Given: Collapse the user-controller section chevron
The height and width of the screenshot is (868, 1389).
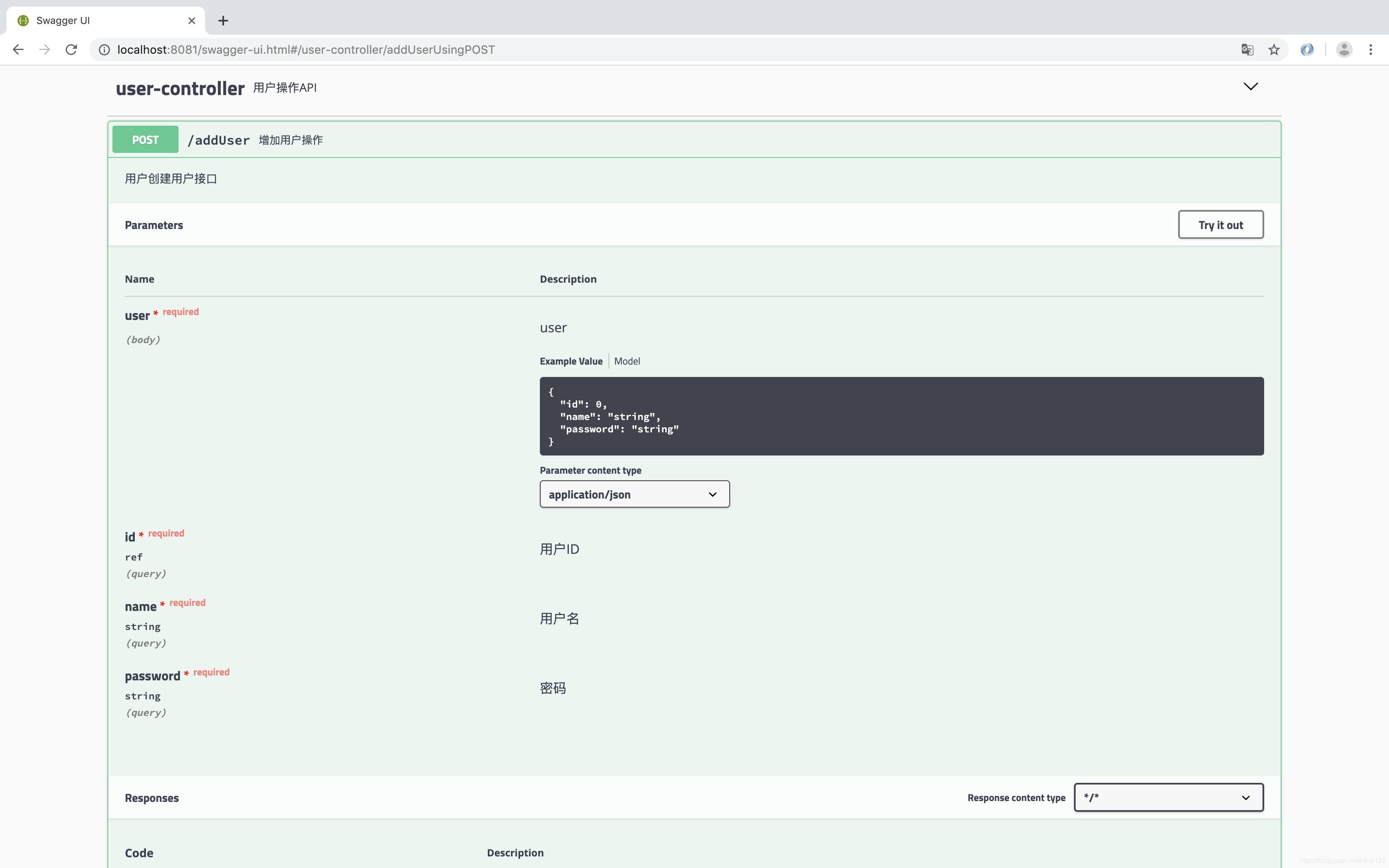Looking at the screenshot, I should pyautogui.click(x=1251, y=86).
